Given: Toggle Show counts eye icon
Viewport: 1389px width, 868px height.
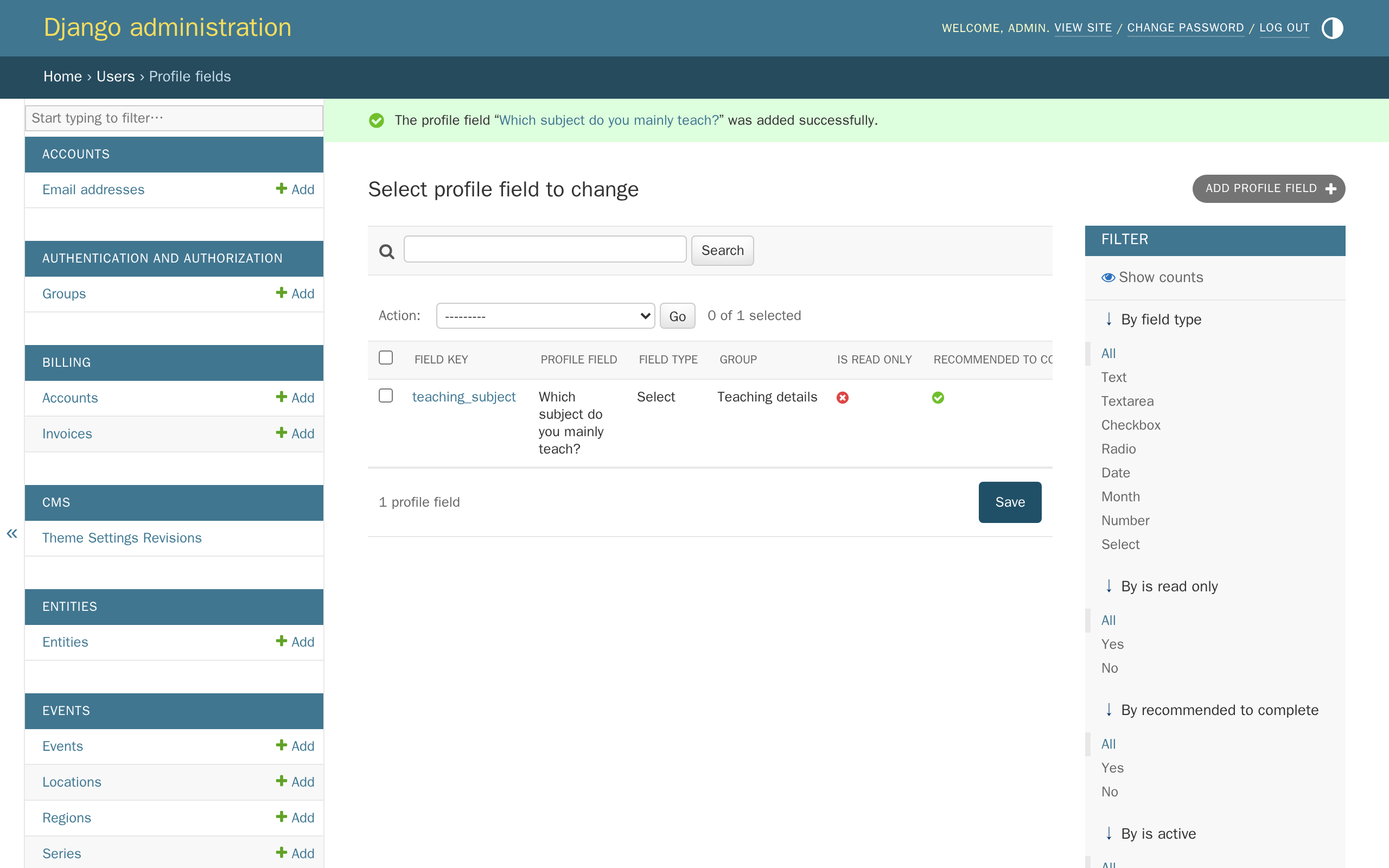Looking at the screenshot, I should point(1108,277).
